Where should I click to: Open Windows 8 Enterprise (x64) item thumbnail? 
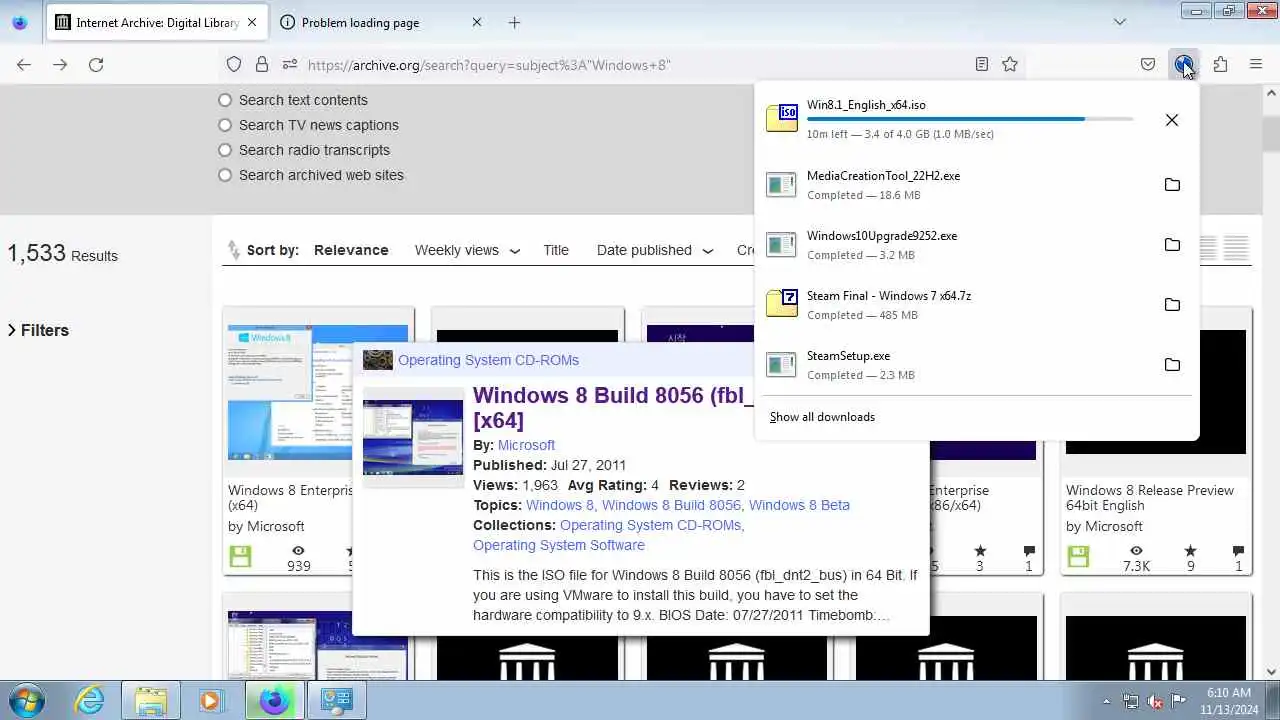pyautogui.click(x=318, y=392)
